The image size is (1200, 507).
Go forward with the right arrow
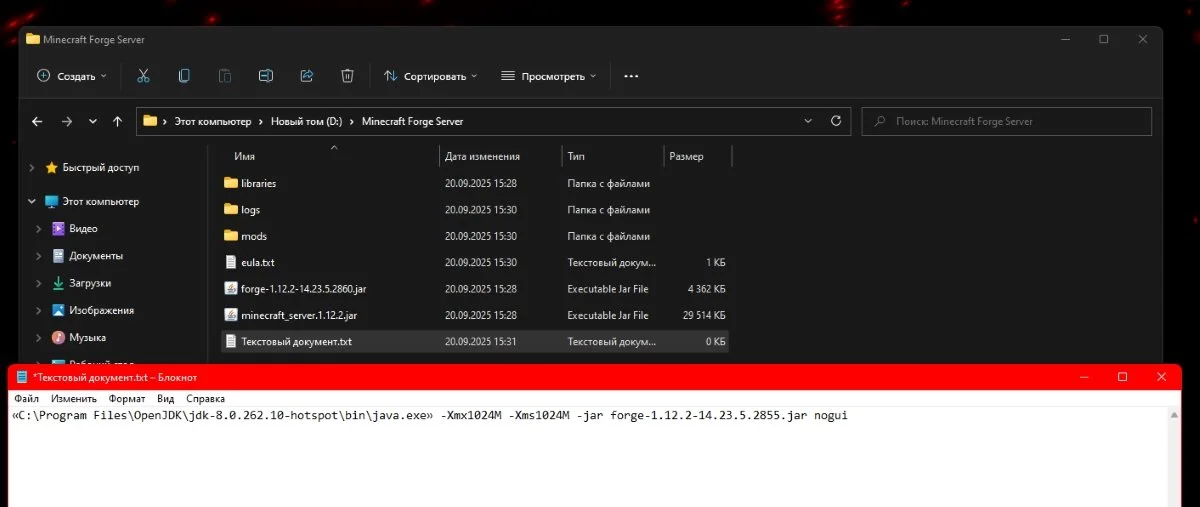66,121
